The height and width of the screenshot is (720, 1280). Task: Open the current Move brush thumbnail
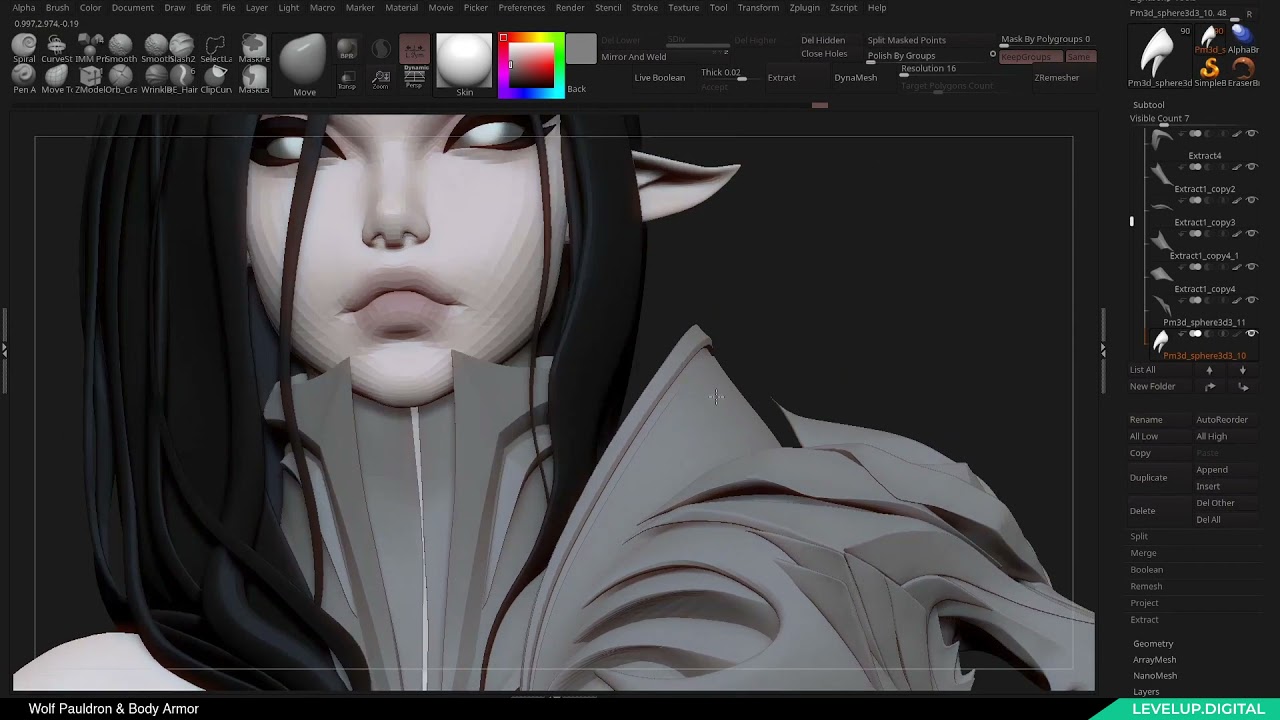pyautogui.click(x=303, y=64)
